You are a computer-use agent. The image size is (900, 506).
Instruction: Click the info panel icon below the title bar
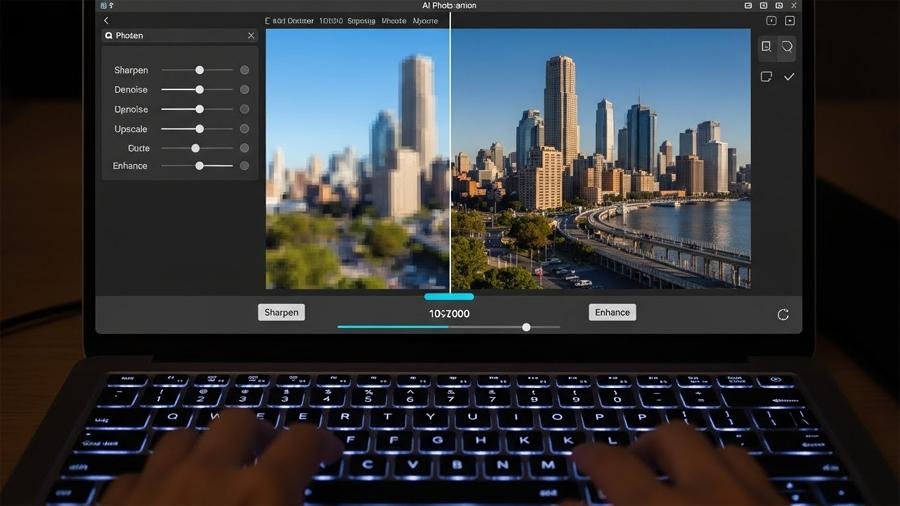pos(771,21)
